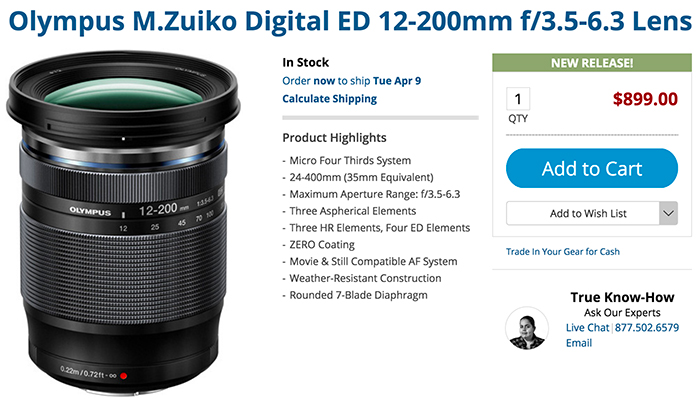
Task: Click the Add to Cart button
Action: pos(592,168)
